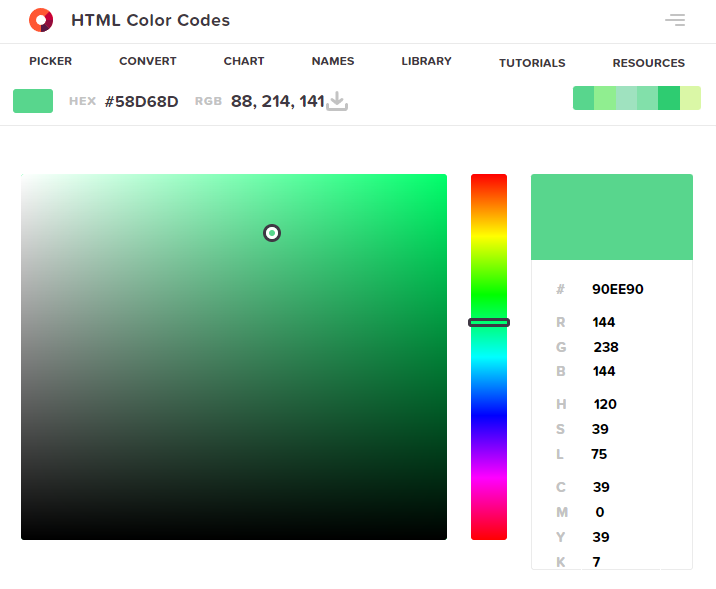The width and height of the screenshot is (716, 589).
Task: Open the RESOURCES menu item
Action: point(648,63)
